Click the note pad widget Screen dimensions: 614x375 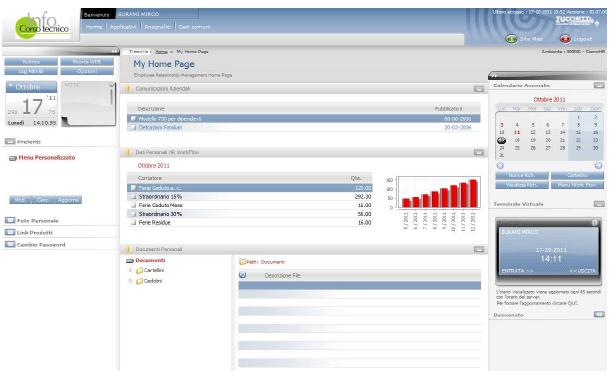pyautogui.click(x=88, y=104)
